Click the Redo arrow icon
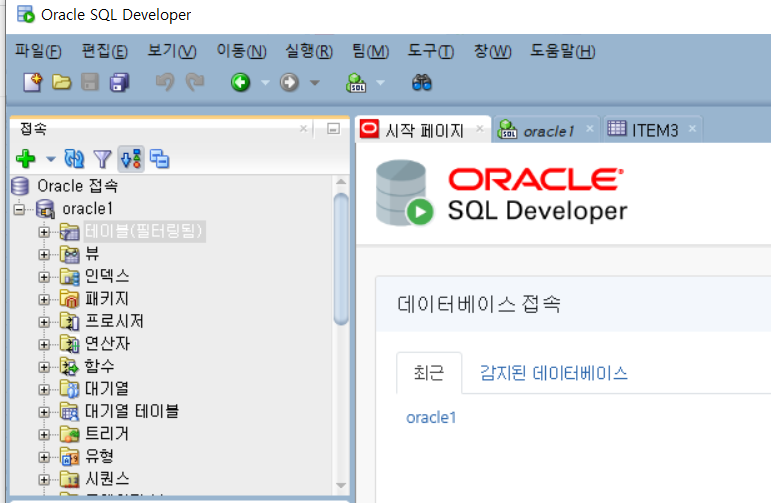This screenshot has height=503, width=771. (x=195, y=82)
